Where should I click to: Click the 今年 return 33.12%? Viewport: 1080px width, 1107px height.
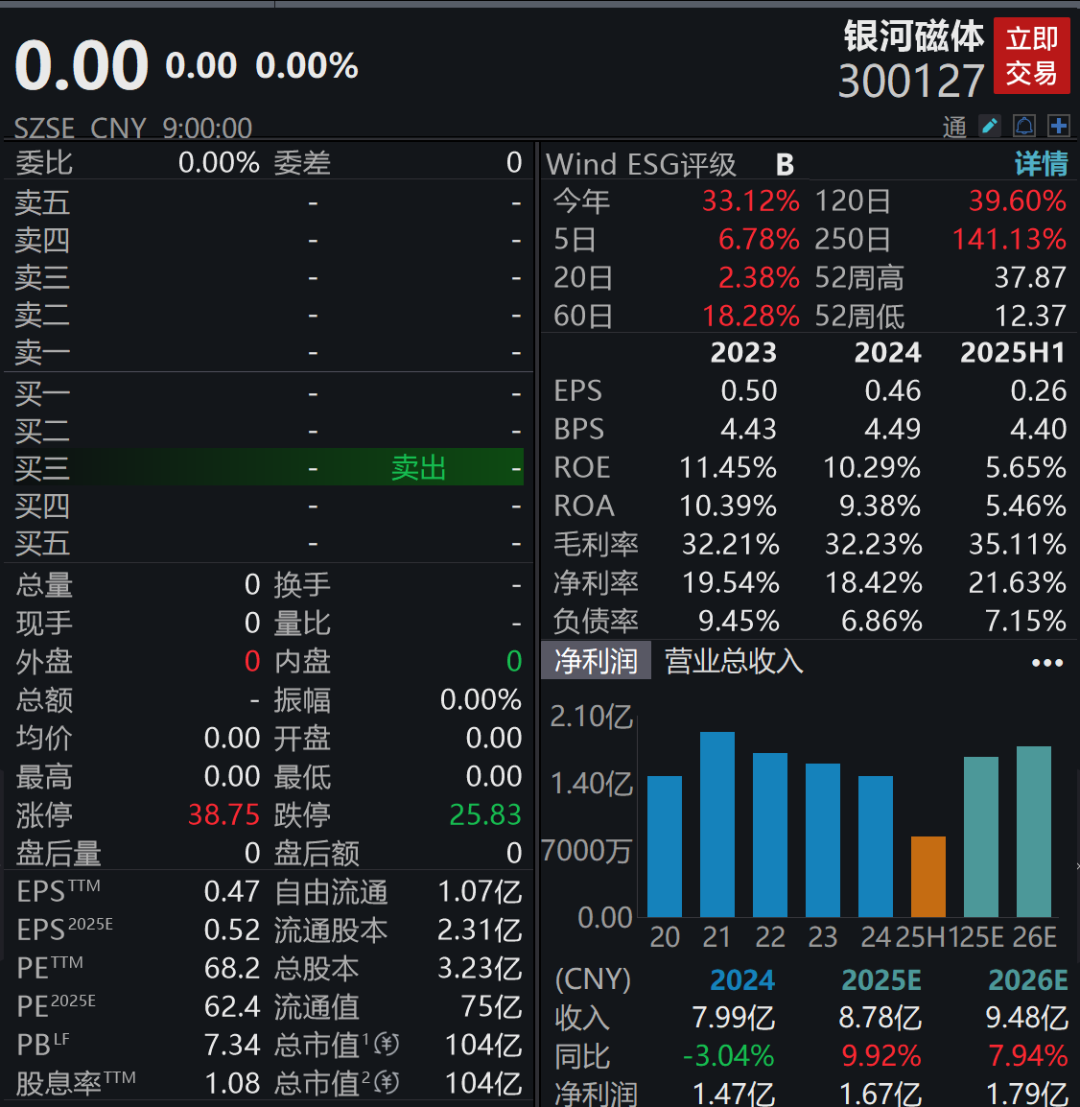750,201
